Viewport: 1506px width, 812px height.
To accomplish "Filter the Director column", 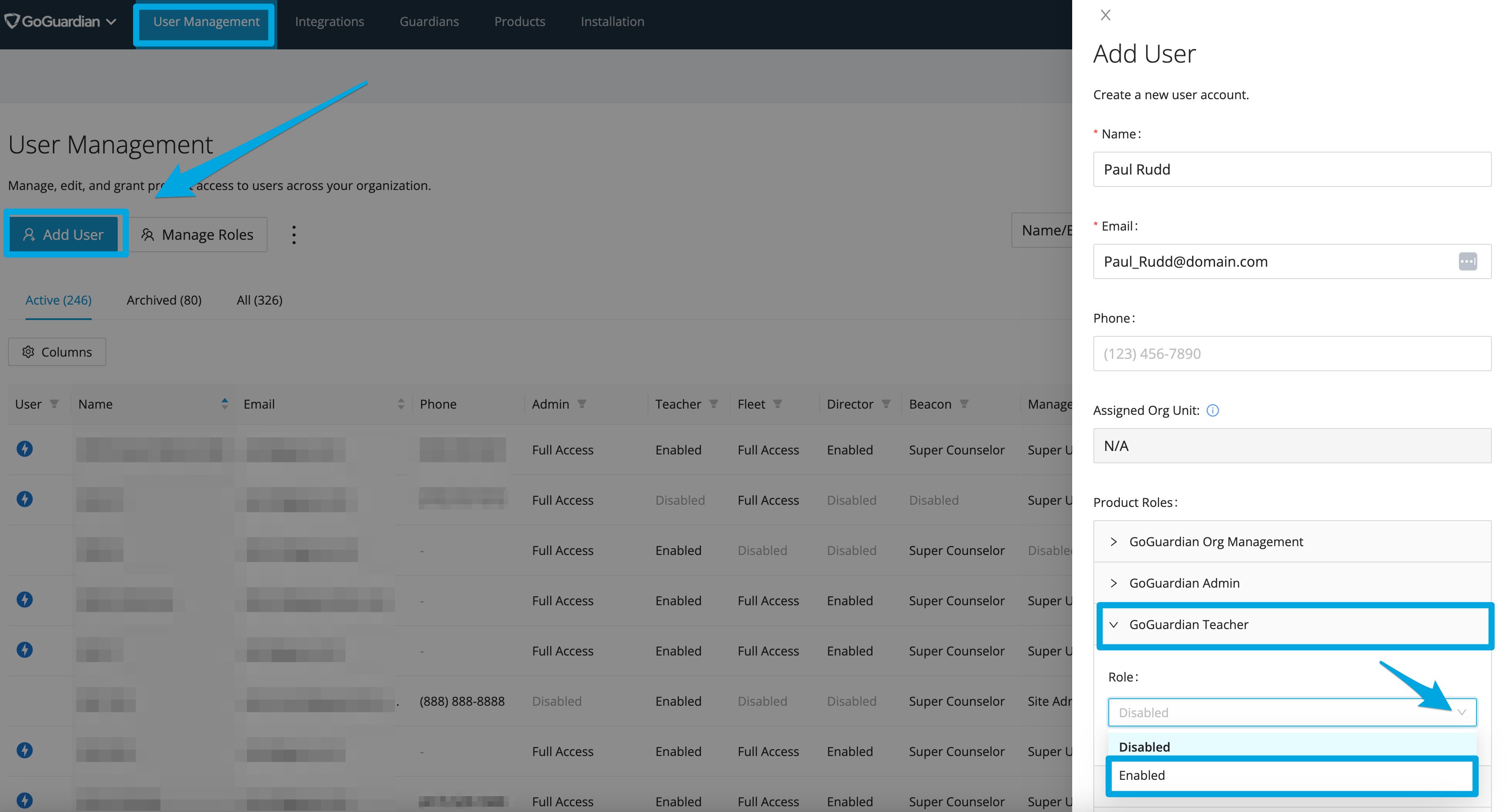I will [x=886, y=404].
